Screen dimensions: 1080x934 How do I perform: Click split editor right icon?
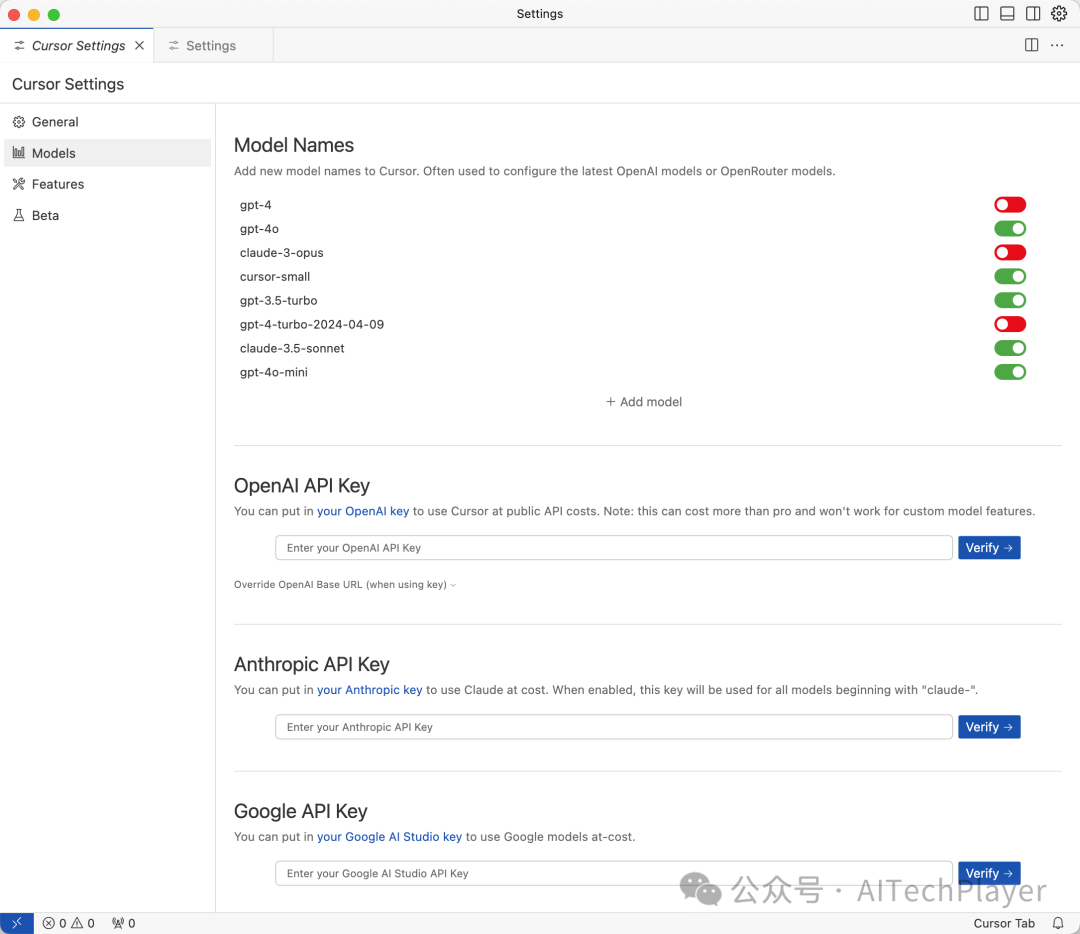tap(1031, 45)
